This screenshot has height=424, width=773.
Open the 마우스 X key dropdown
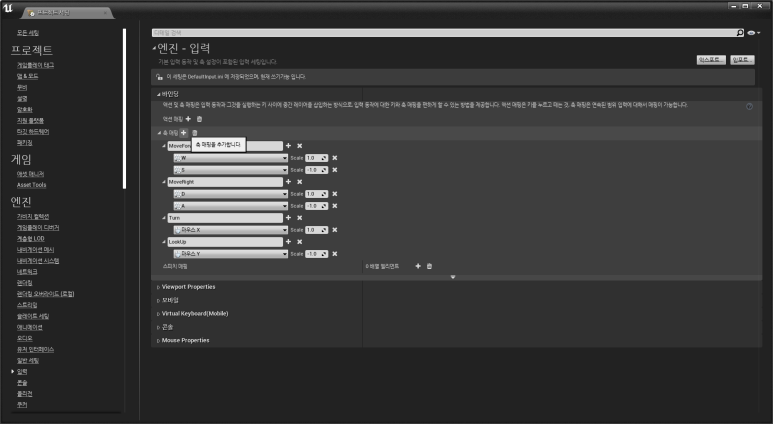click(231, 230)
